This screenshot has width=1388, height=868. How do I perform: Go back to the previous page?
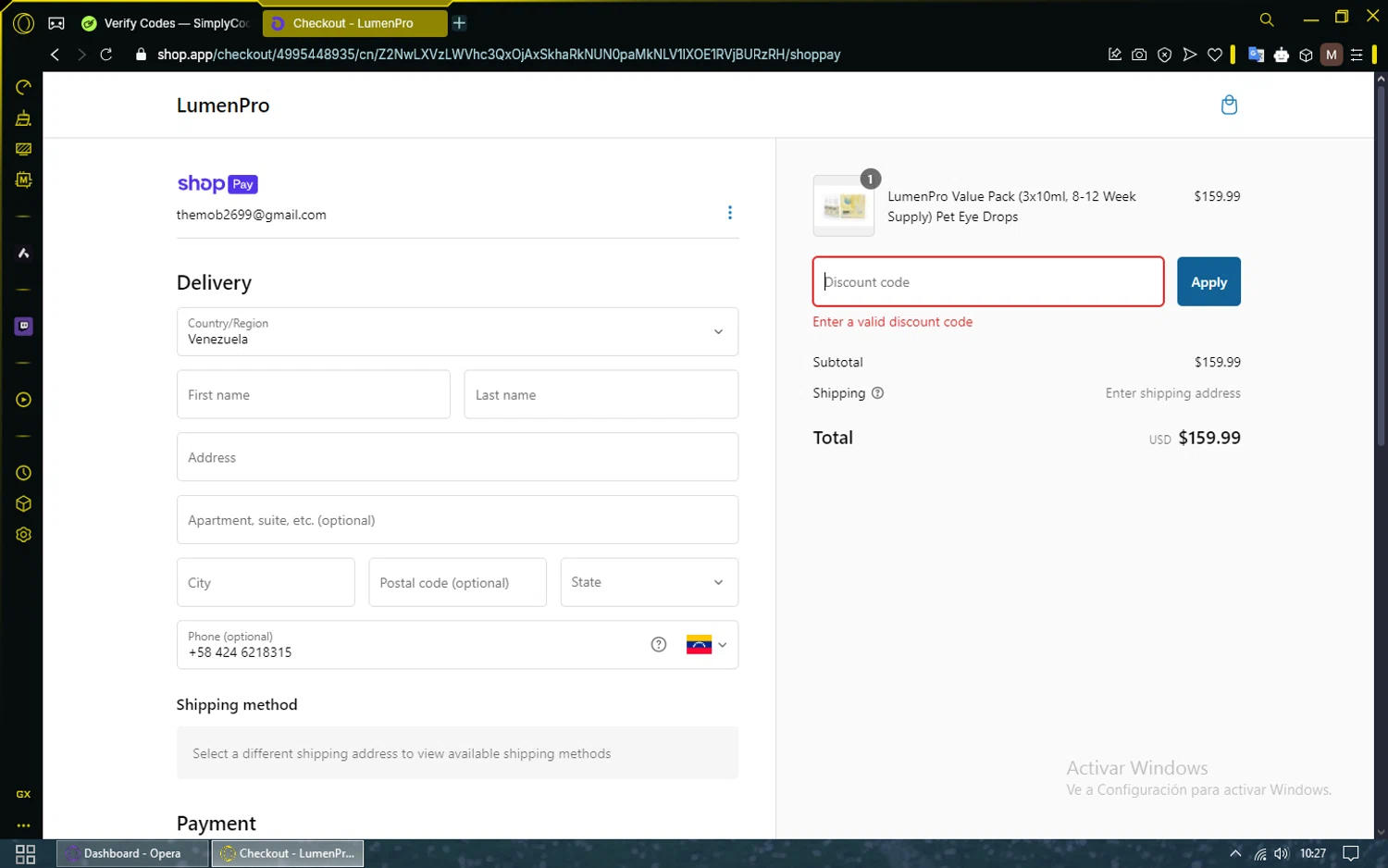point(56,55)
